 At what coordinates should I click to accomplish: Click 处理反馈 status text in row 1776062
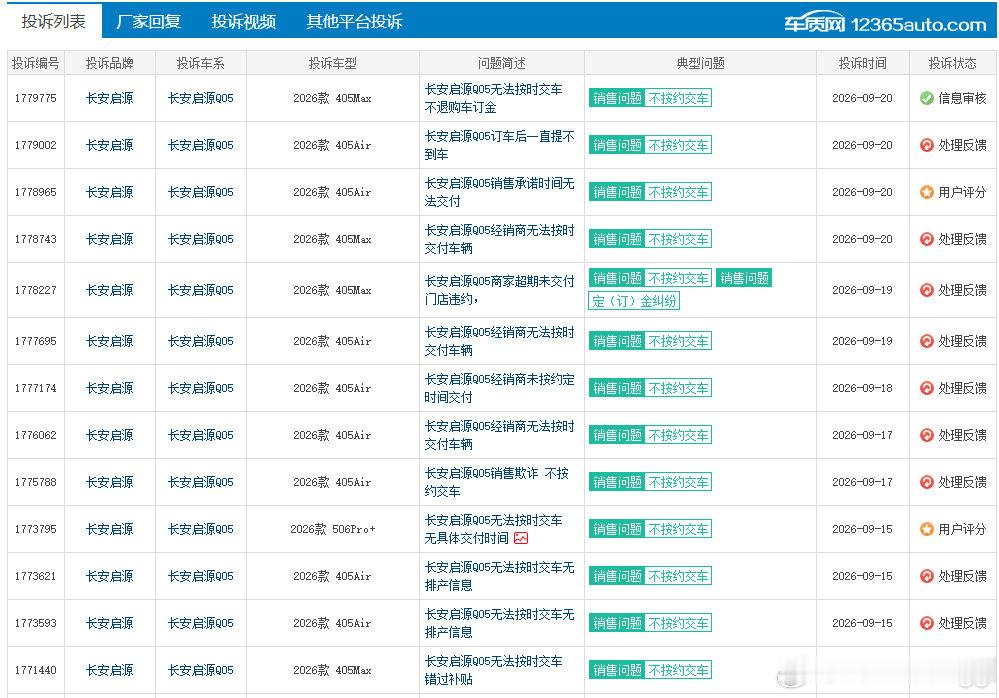[962, 436]
